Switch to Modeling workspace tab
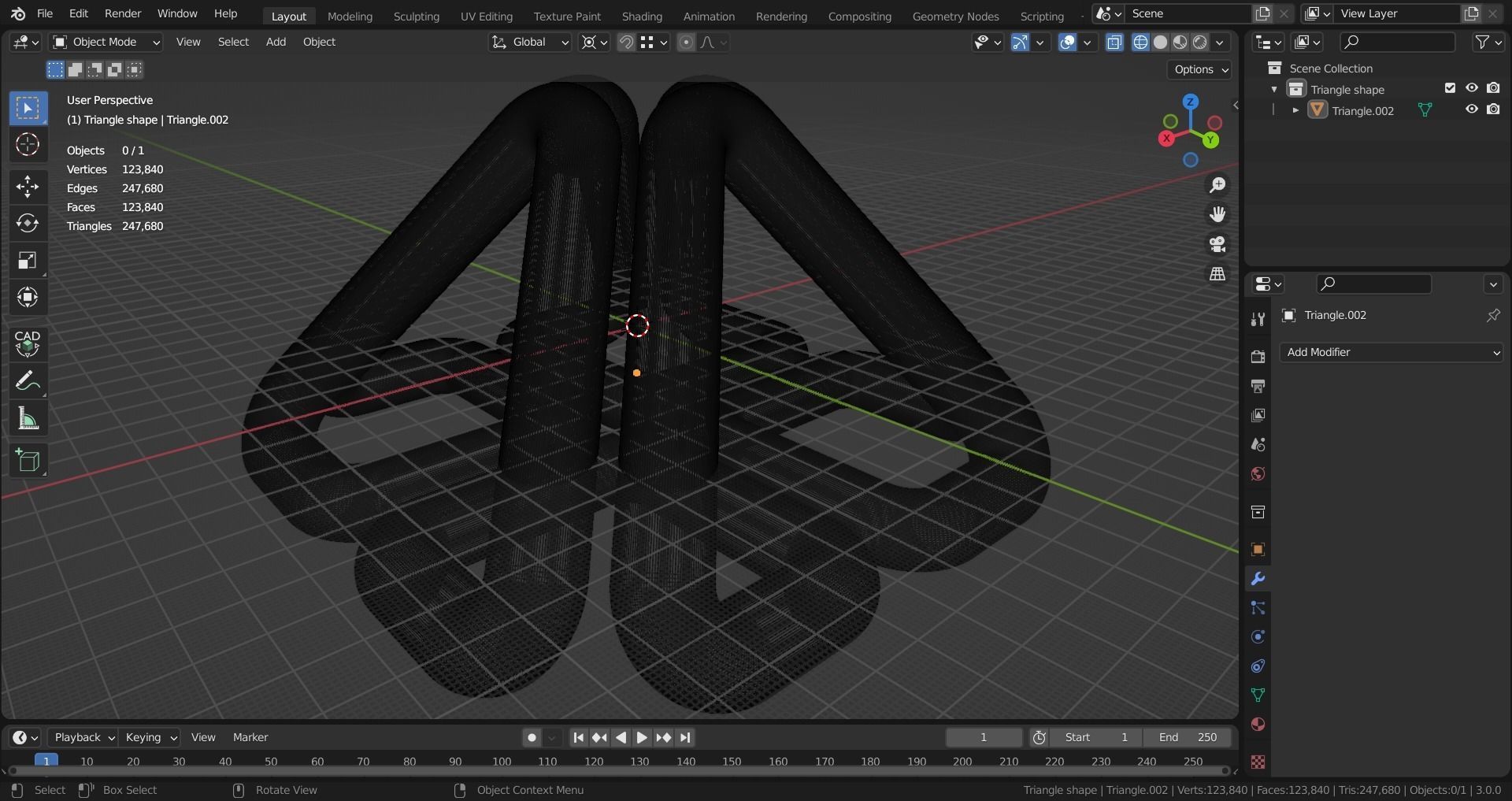The image size is (1512, 801). pos(350,16)
